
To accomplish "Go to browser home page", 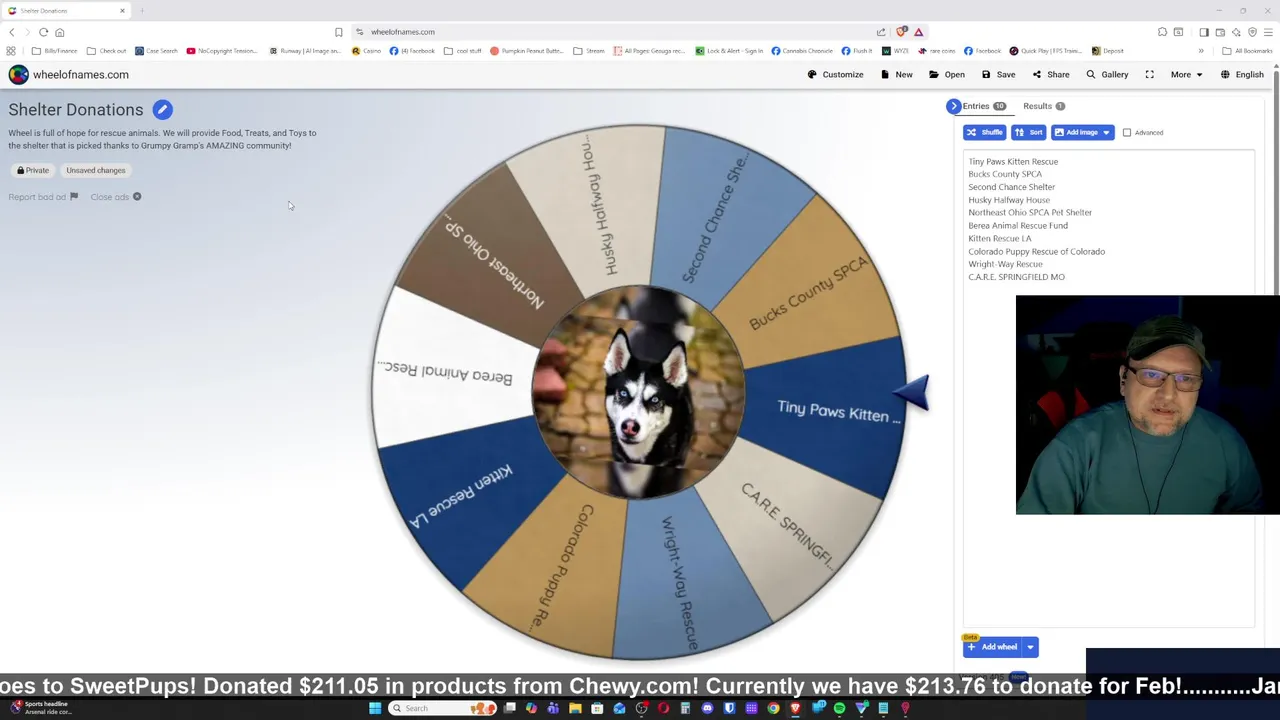I will click(x=59, y=32).
